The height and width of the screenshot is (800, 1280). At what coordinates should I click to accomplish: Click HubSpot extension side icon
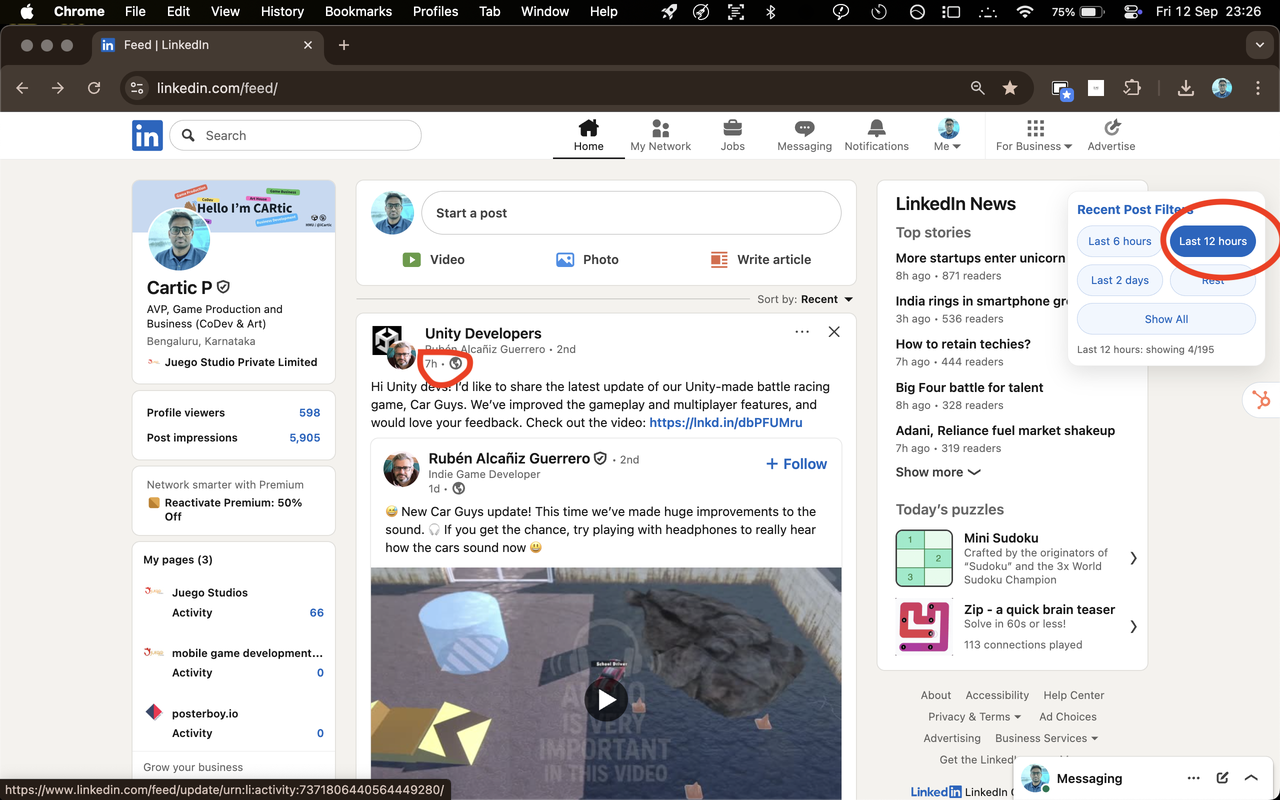[1261, 400]
